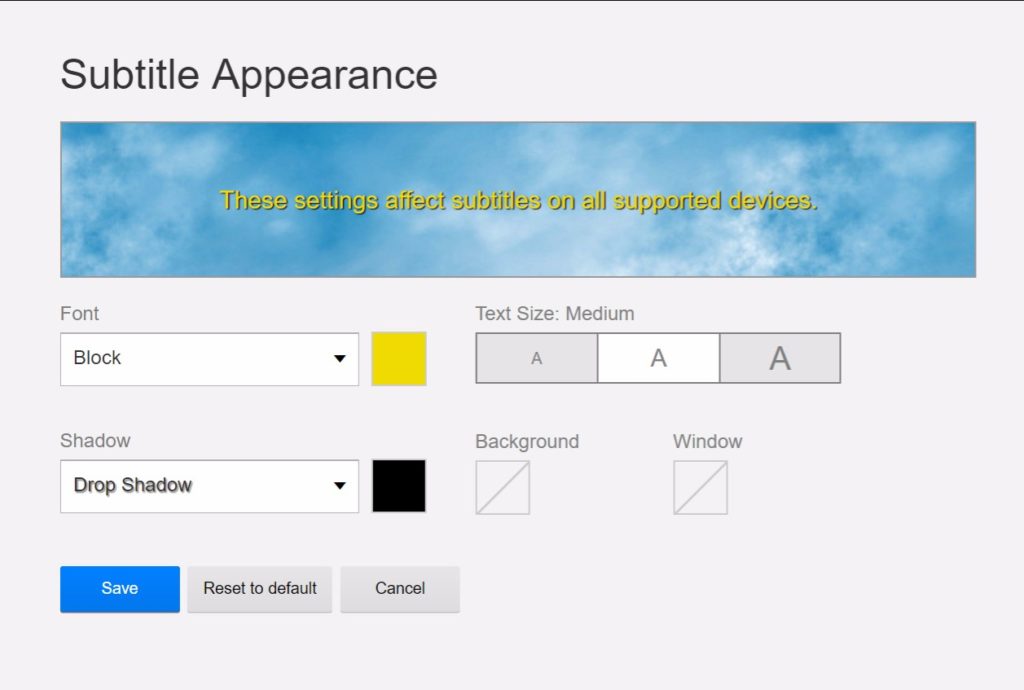Click the Subtitle Appearance heading
This screenshot has width=1024, height=690.
248,74
